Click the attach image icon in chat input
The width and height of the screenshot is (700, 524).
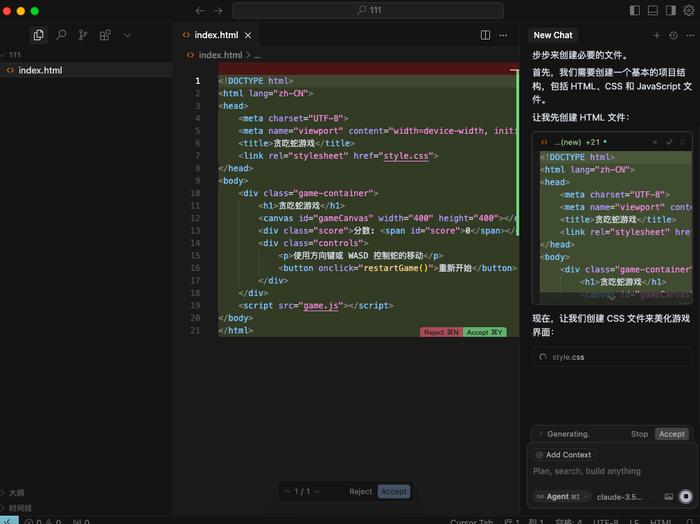click(668, 496)
